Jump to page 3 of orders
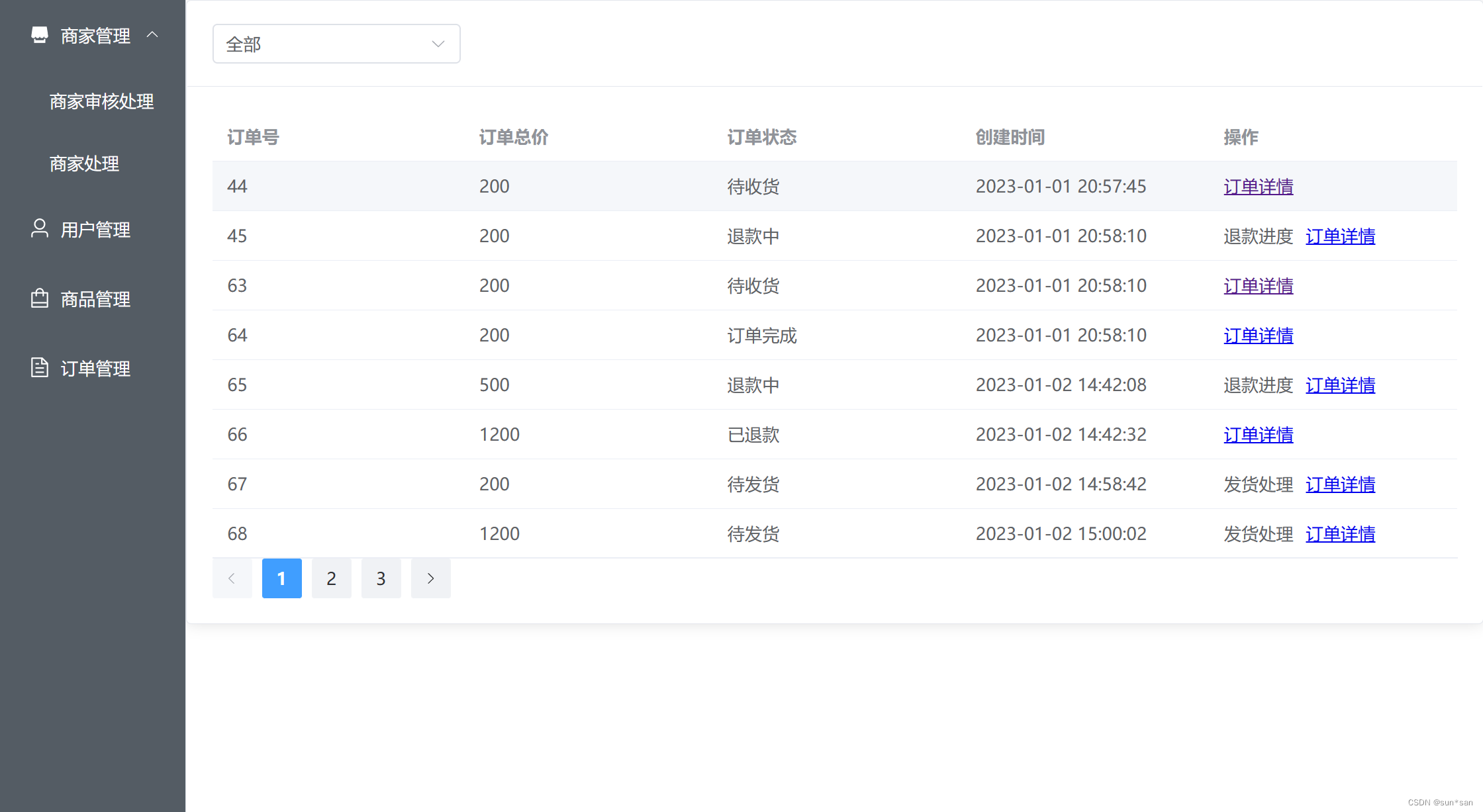 [381, 578]
